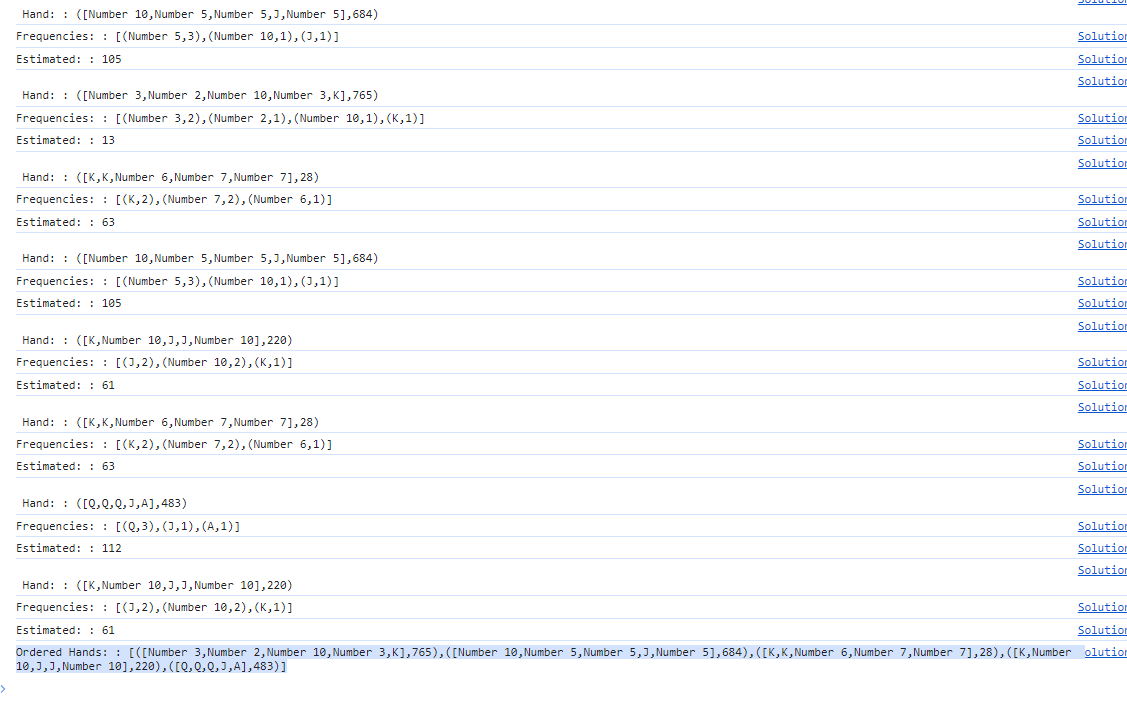Follow Solution link on Frequencies (Number 3,2) row
The image size is (1127, 722).
tap(1101, 118)
